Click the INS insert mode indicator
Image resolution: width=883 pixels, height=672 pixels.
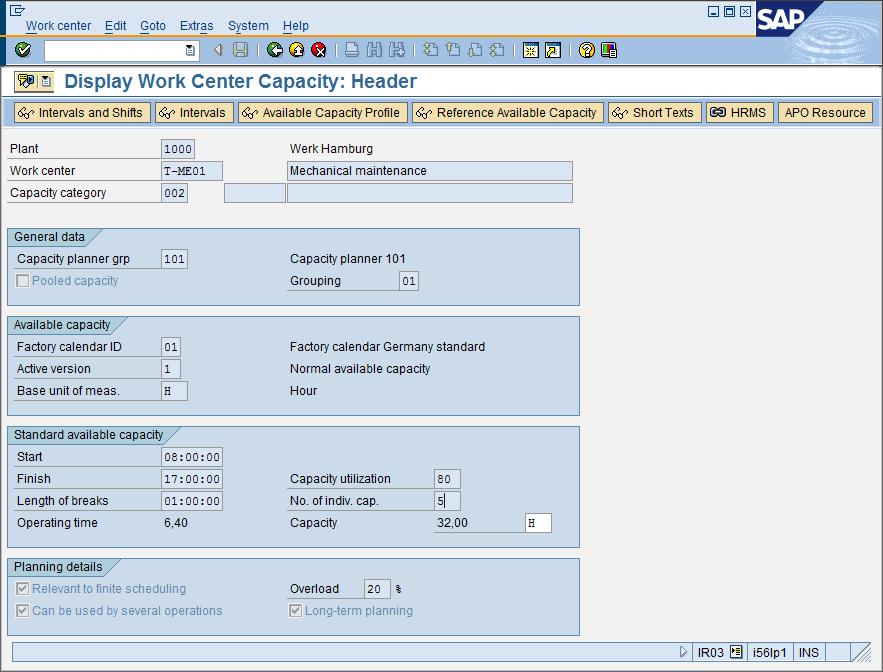(809, 652)
